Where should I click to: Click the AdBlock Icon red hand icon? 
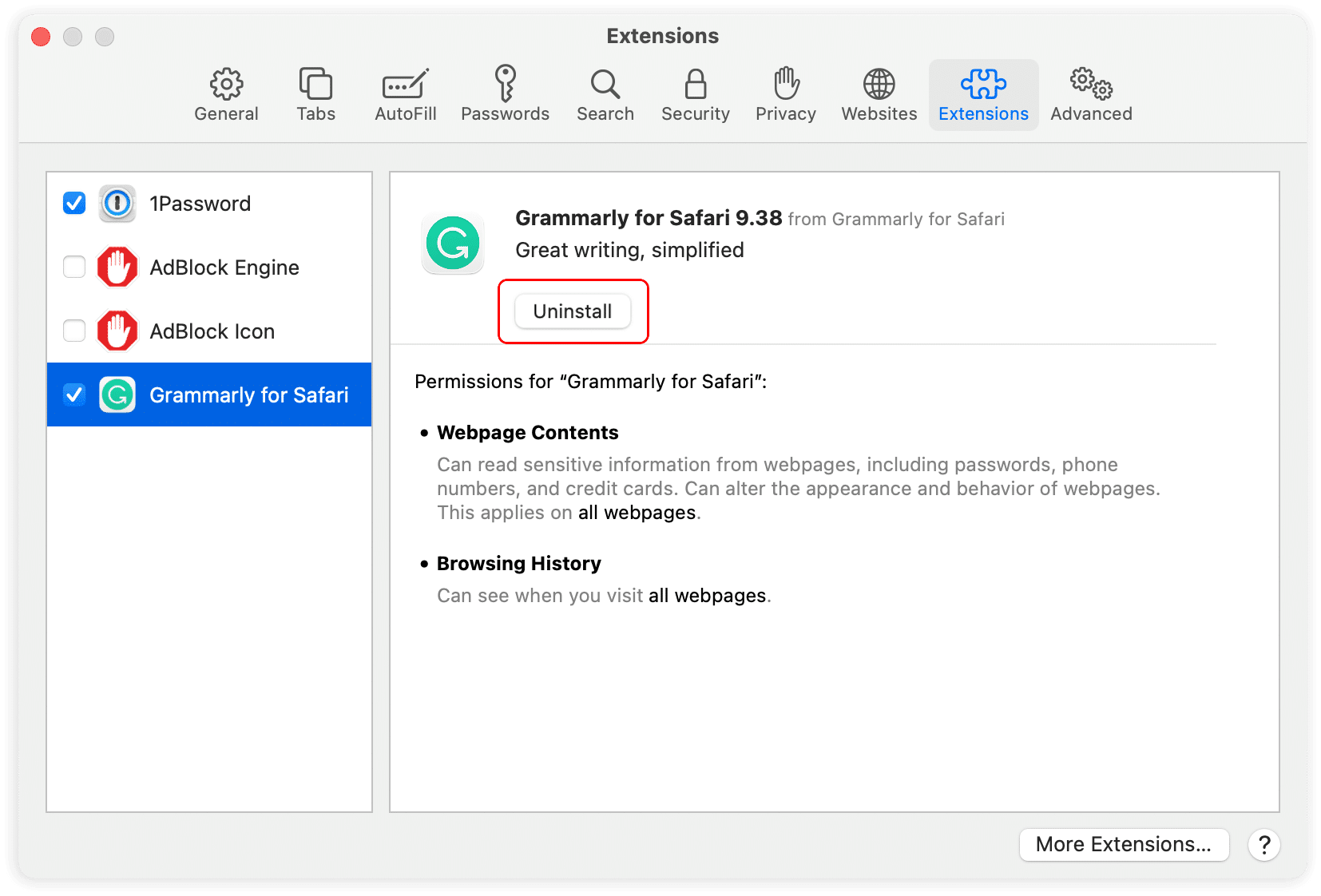click(x=117, y=331)
